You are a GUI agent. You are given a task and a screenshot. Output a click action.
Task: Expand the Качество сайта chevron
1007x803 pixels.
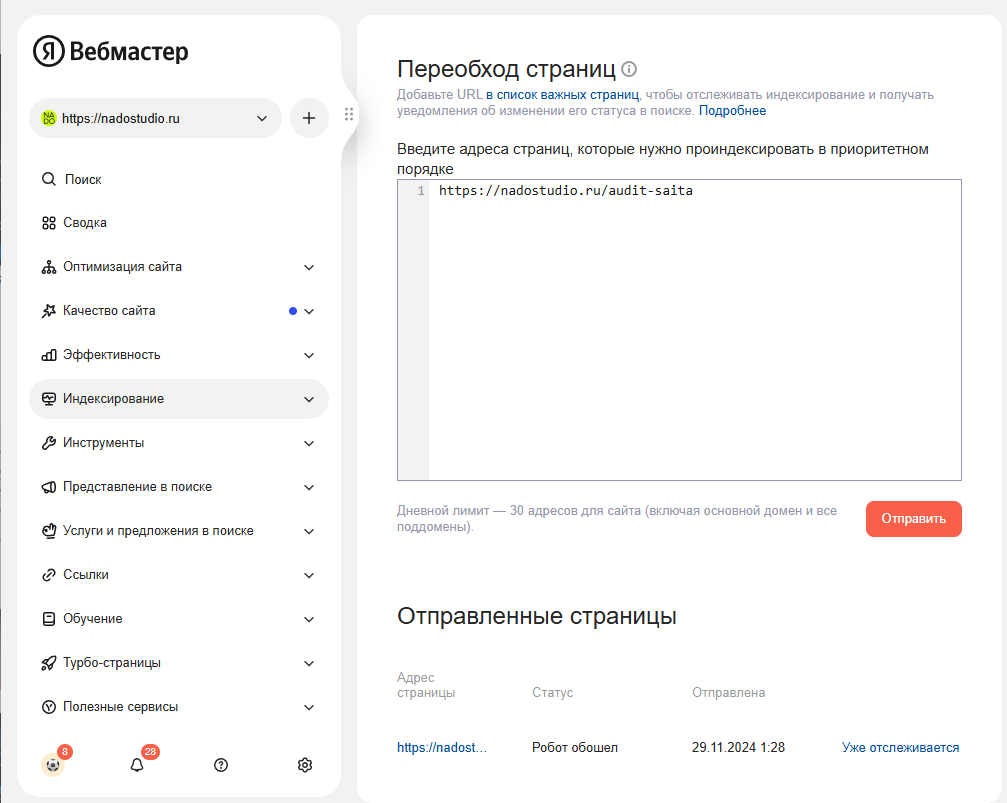(x=309, y=312)
